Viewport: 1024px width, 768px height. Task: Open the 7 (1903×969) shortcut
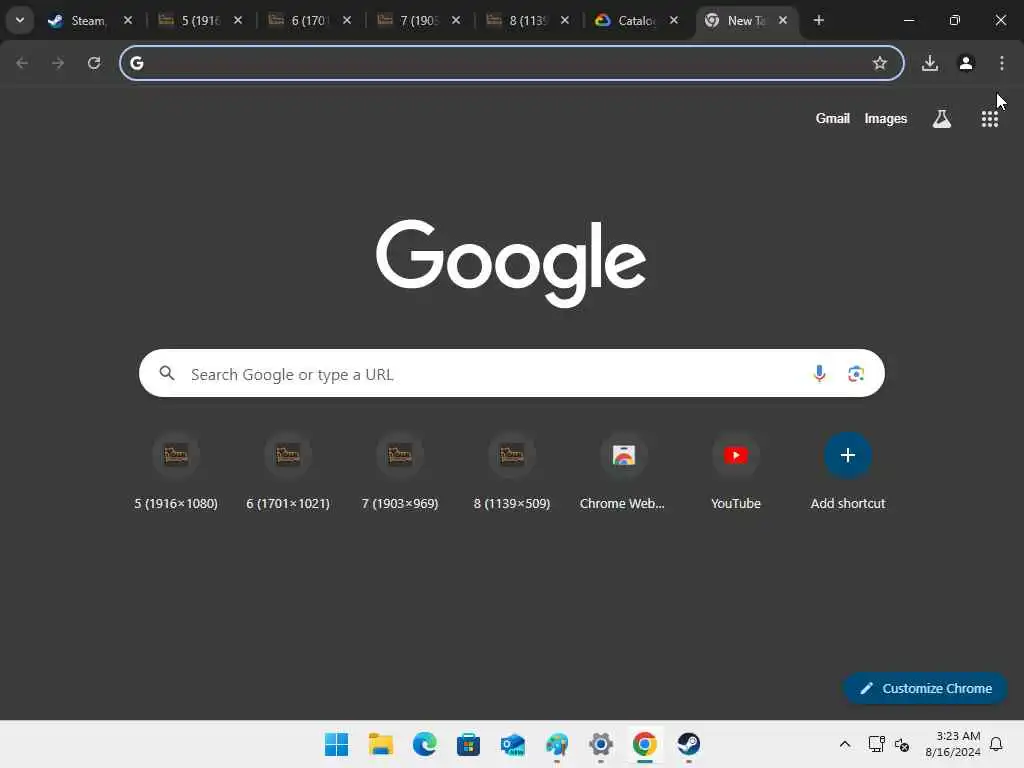click(400, 471)
